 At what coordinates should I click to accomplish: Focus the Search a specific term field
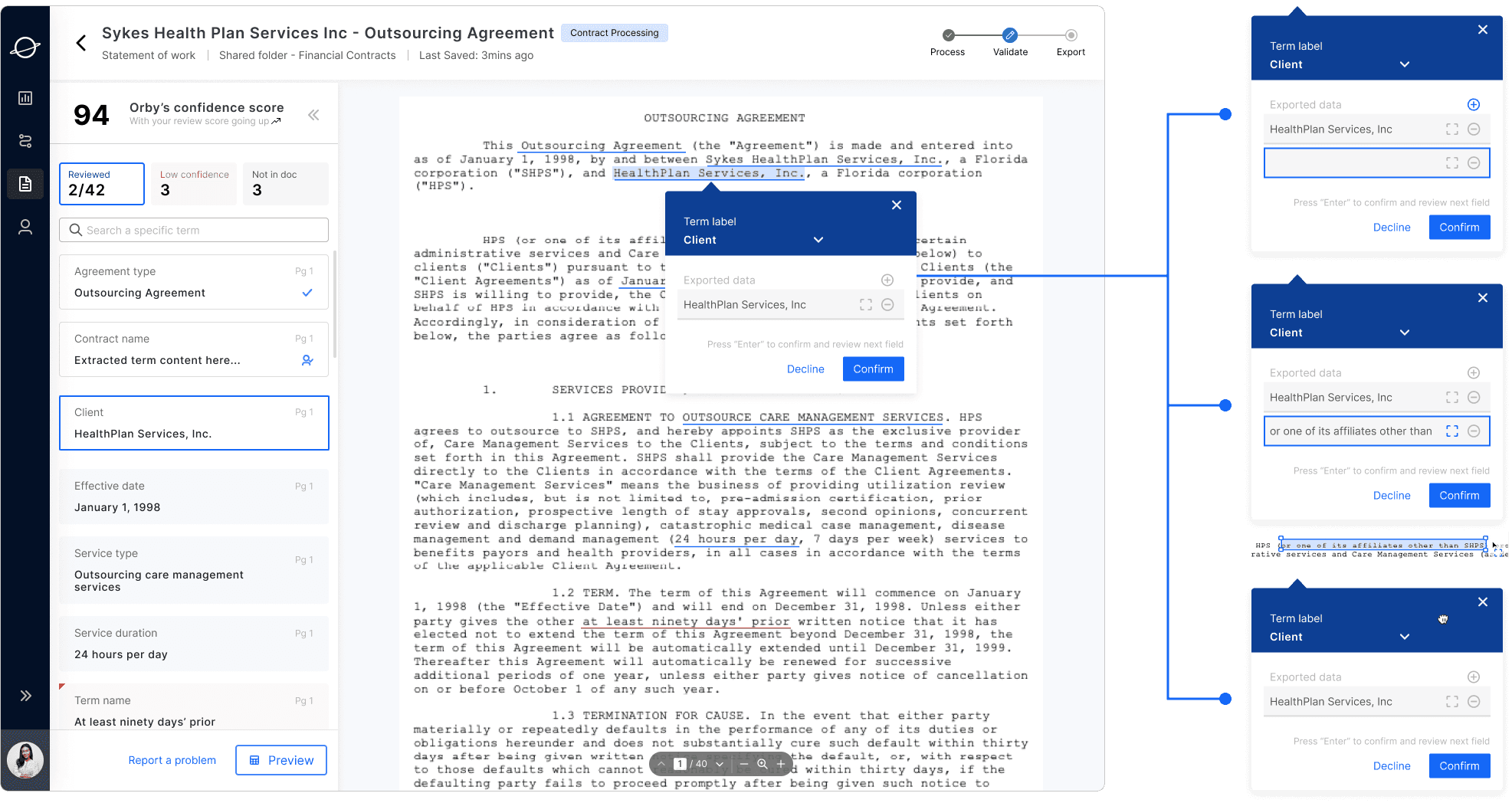(x=194, y=230)
